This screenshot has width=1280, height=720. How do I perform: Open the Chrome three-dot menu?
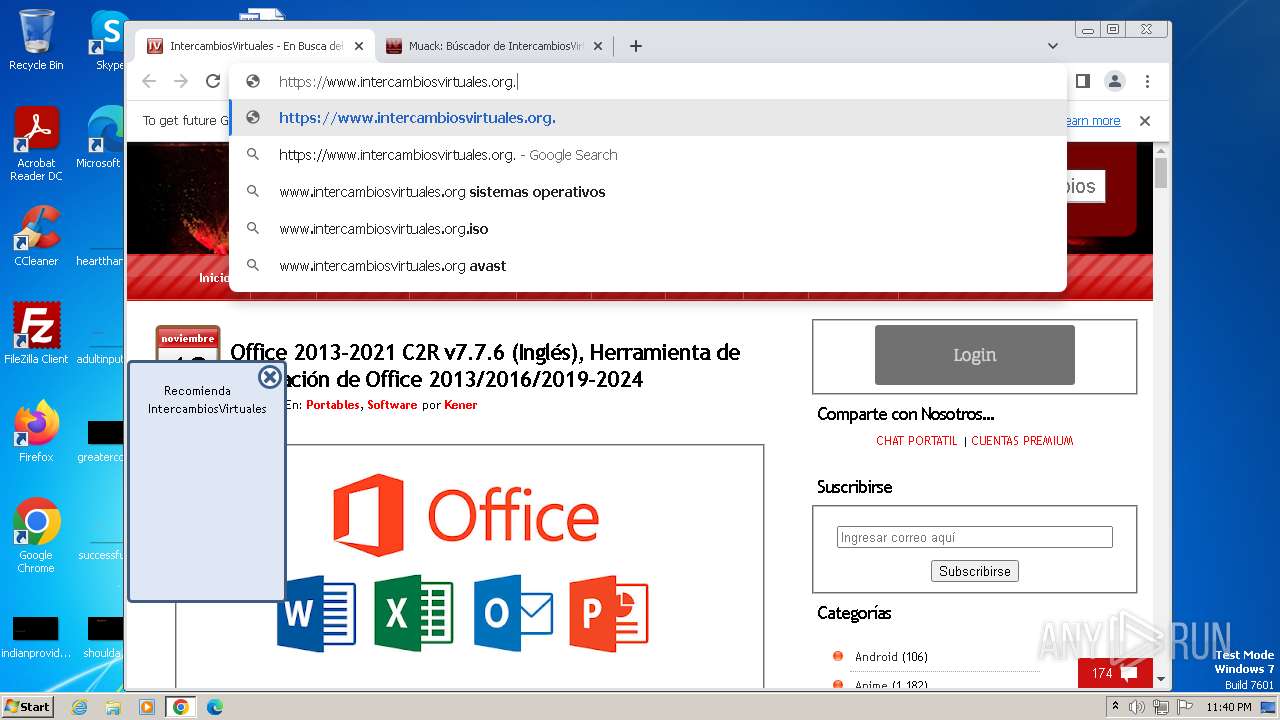[1147, 81]
